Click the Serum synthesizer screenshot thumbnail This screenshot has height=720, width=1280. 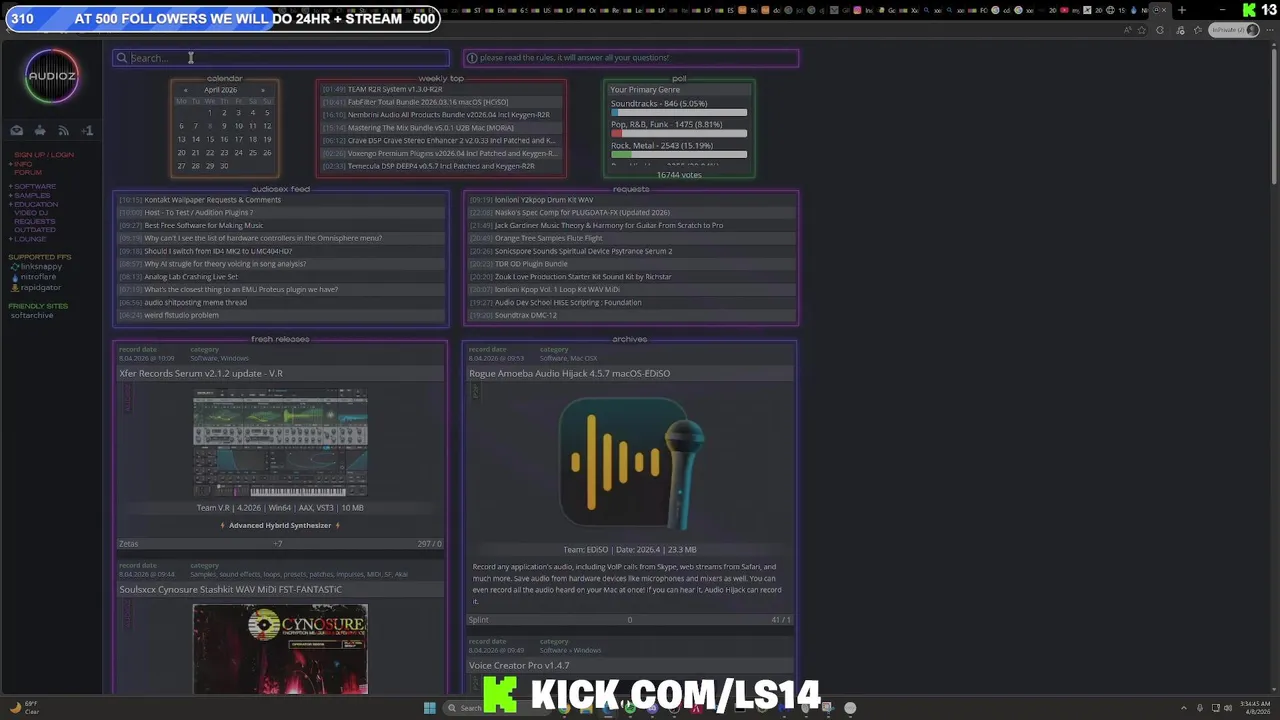(280, 443)
